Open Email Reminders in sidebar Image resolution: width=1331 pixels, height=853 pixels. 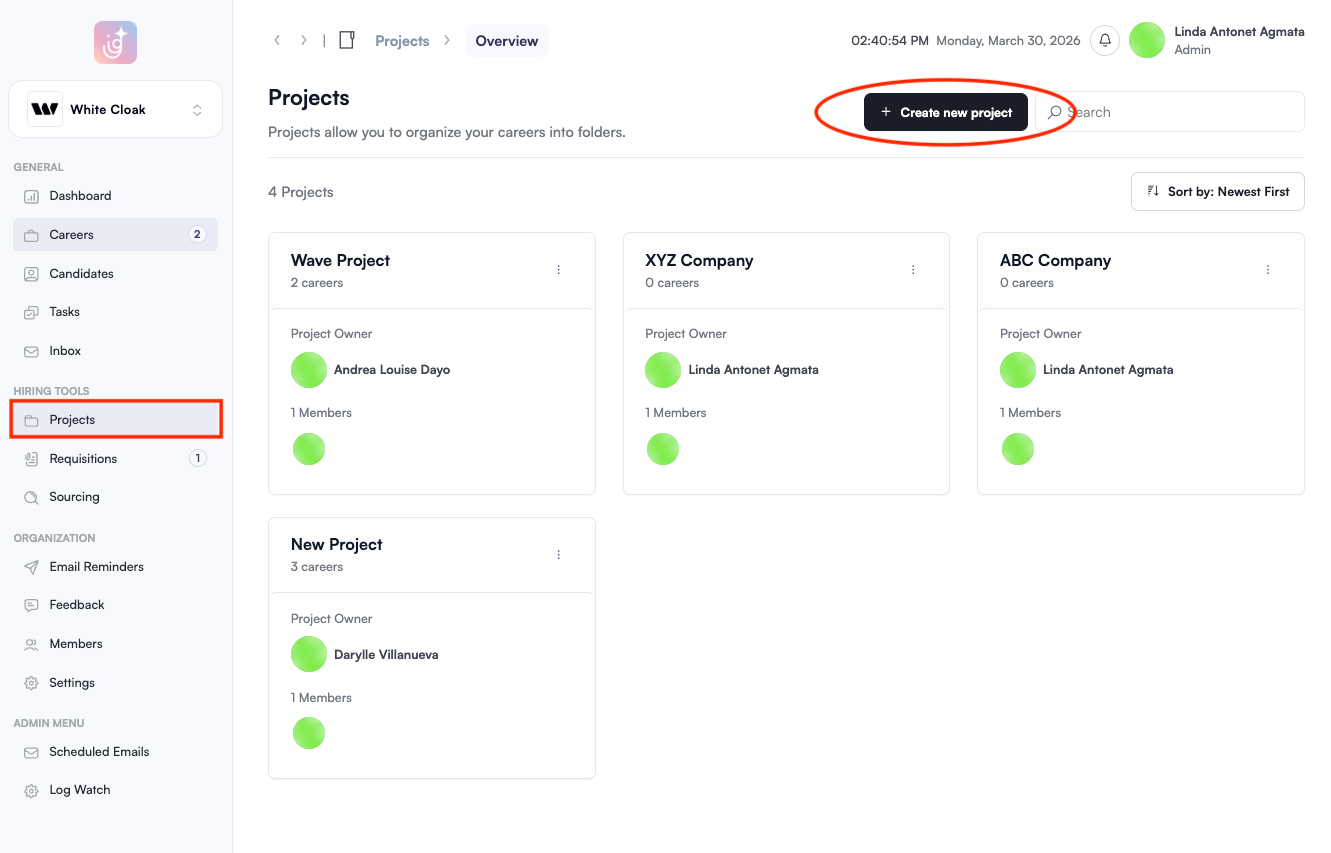point(96,567)
